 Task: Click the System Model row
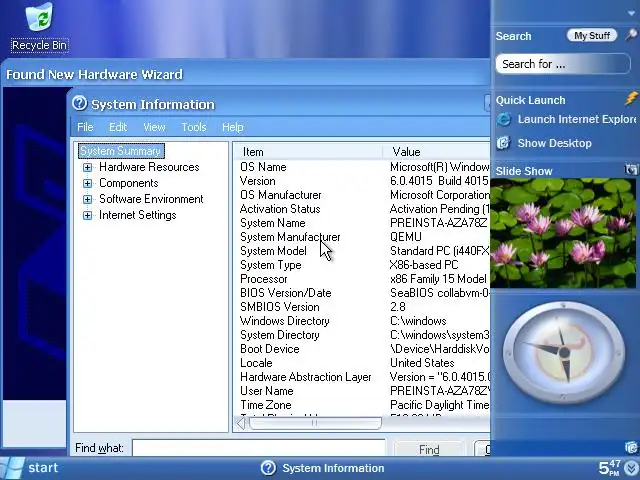(364, 251)
